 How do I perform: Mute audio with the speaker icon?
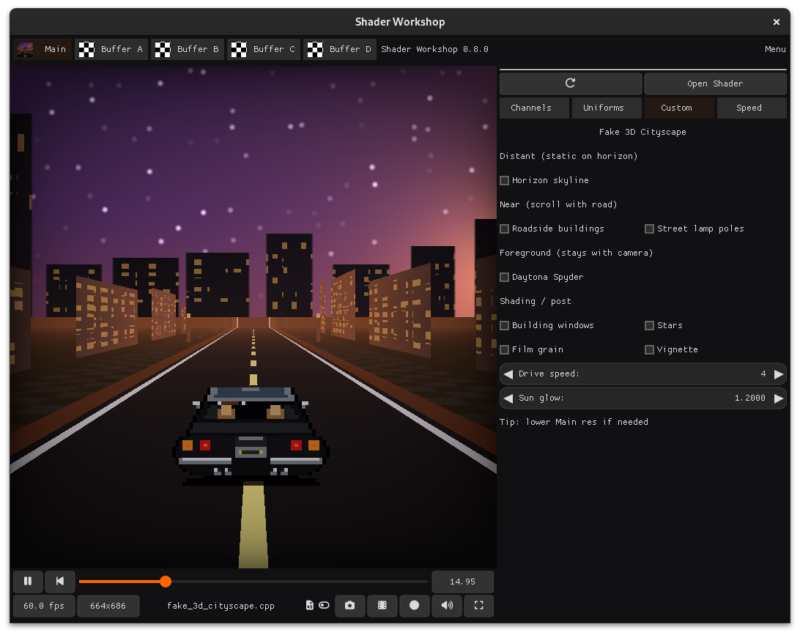click(447, 605)
